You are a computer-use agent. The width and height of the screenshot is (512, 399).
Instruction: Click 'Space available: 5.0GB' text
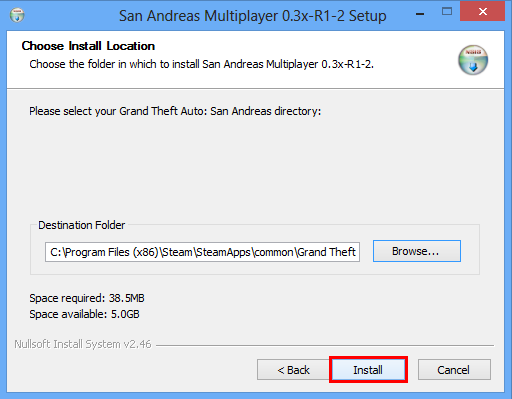coord(84,314)
